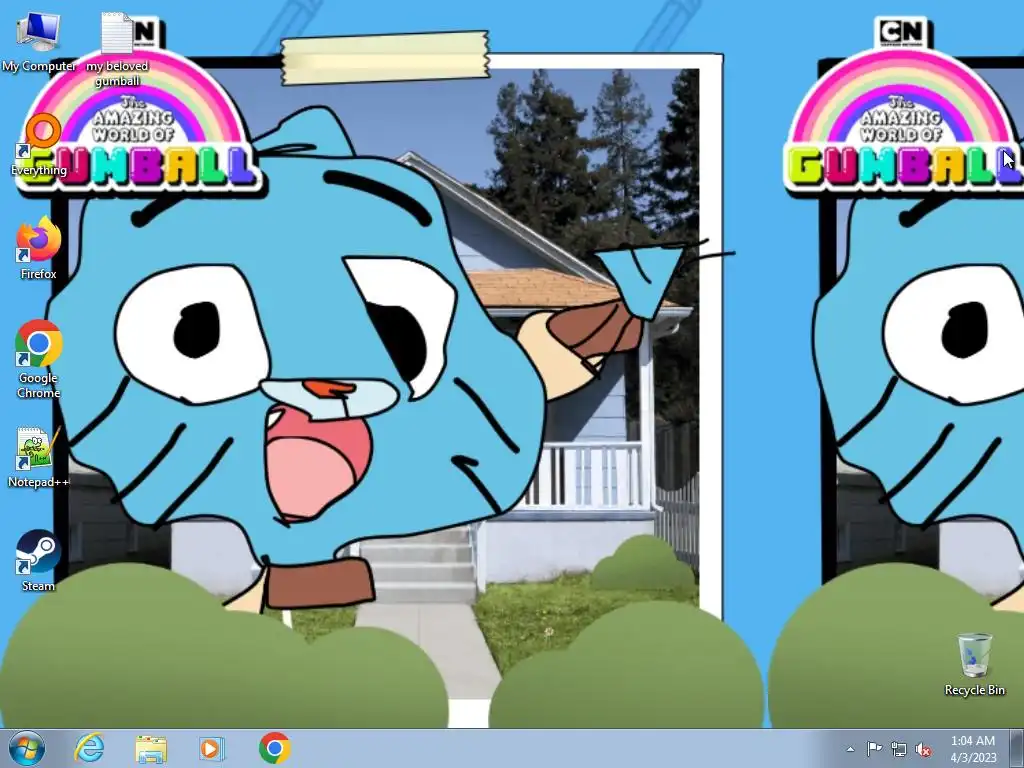Launch Internet Explorer from the taskbar
Image resolution: width=1024 pixels, height=768 pixels.
coord(89,748)
